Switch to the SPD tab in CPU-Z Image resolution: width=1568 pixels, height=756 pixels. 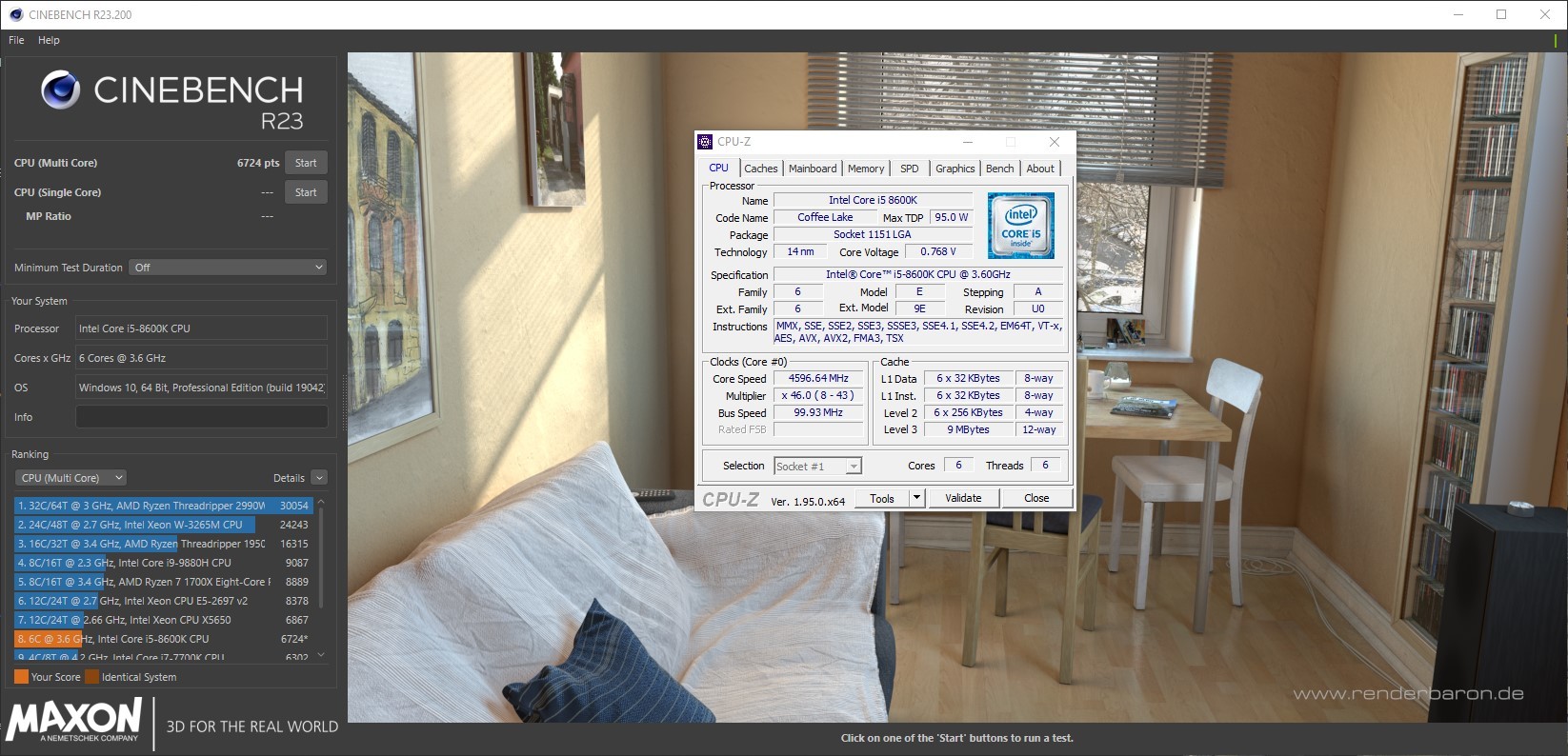pos(910,169)
